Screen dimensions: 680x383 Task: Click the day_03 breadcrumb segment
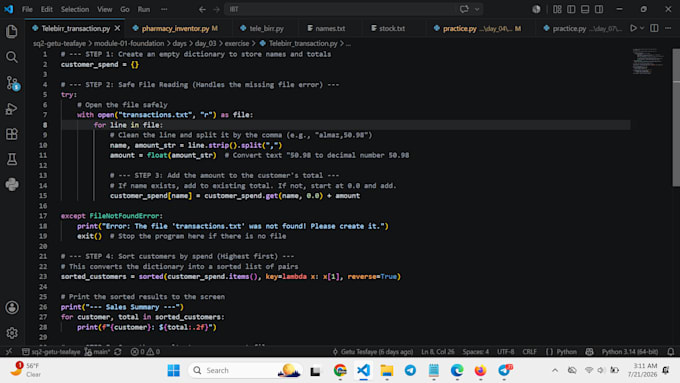tap(206, 43)
